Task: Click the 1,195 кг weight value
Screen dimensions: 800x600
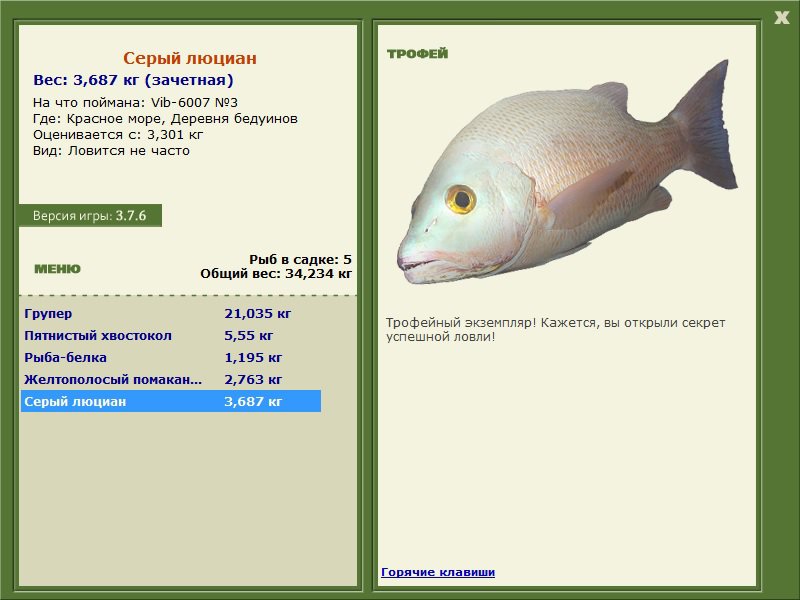Action: pos(253,357)
